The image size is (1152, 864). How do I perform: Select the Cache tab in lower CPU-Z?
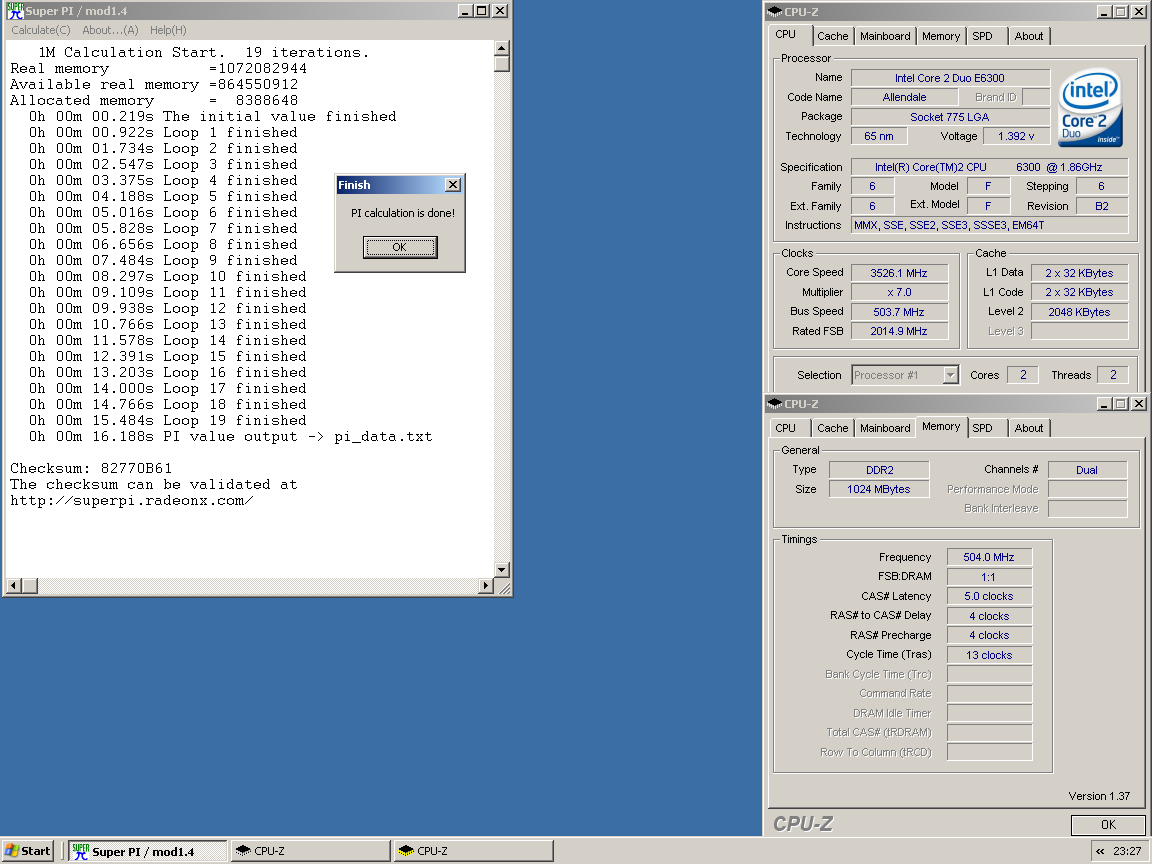point(832,428)
